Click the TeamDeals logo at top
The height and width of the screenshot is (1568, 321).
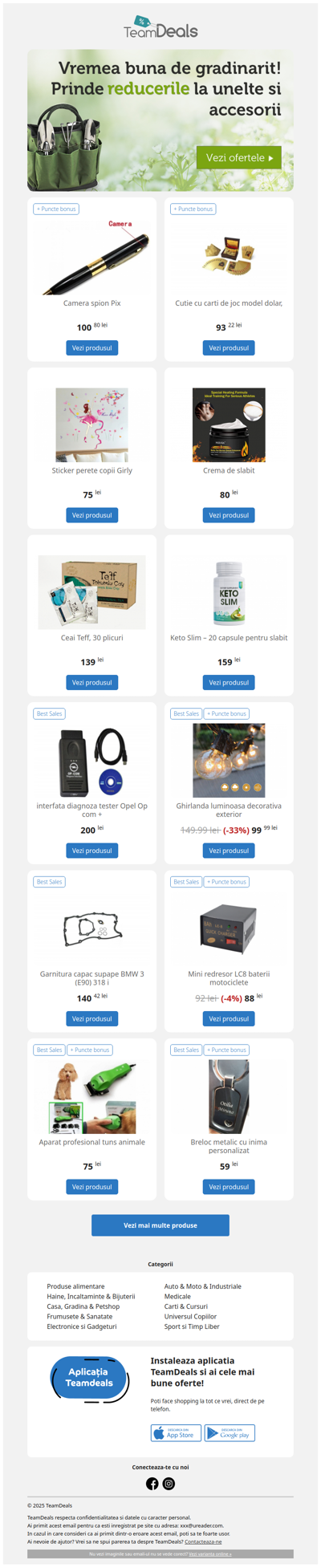160,27
